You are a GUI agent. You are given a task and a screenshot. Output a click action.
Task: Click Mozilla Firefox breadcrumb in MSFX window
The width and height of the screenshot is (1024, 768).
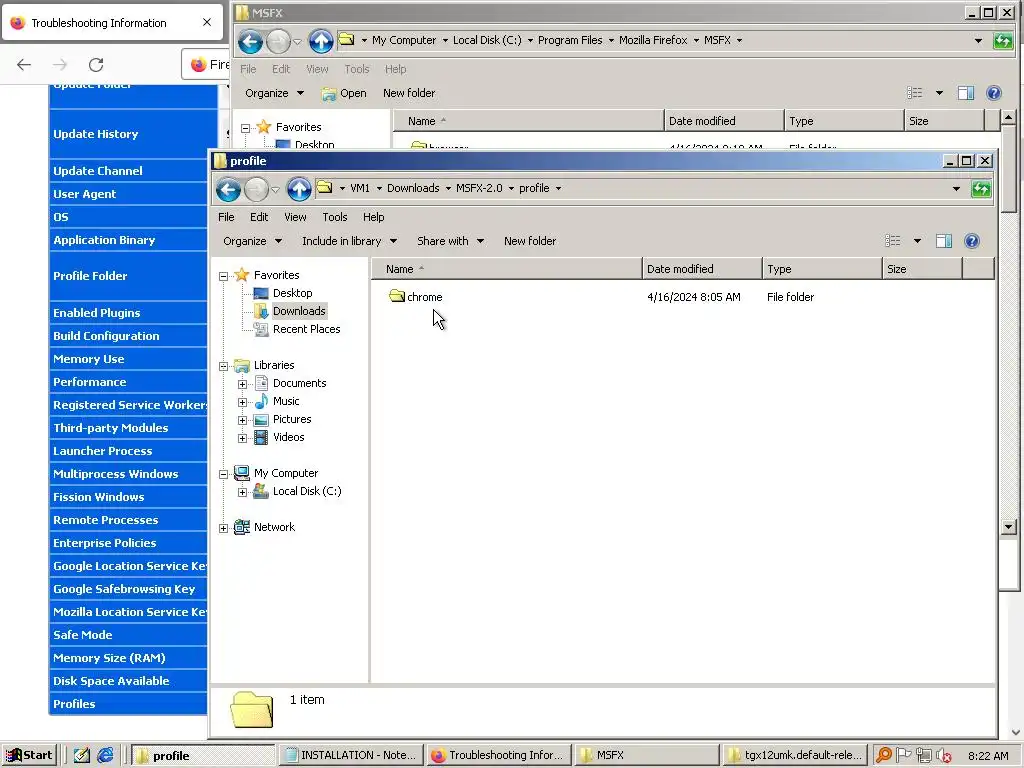(653, 40)
